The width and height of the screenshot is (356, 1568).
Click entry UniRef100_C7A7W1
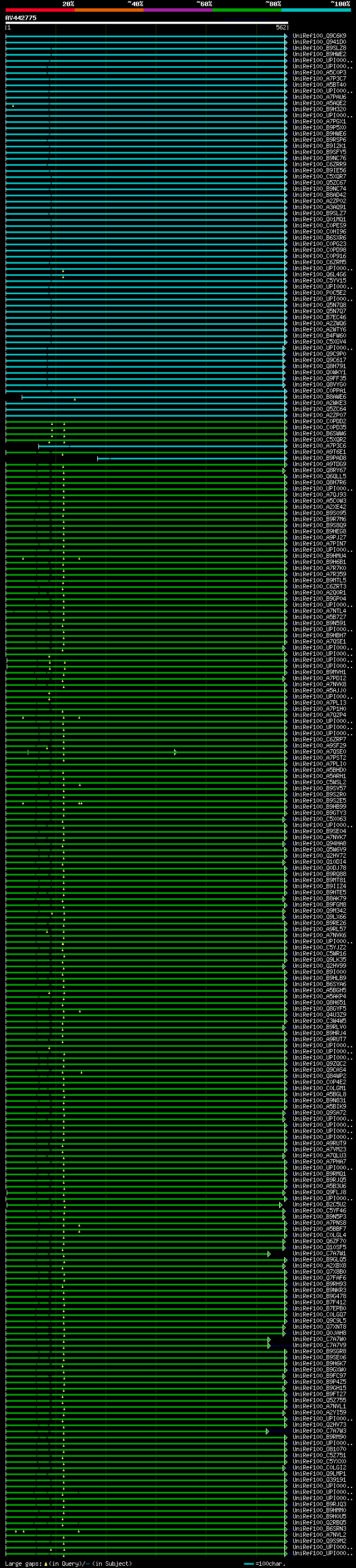319,1253
